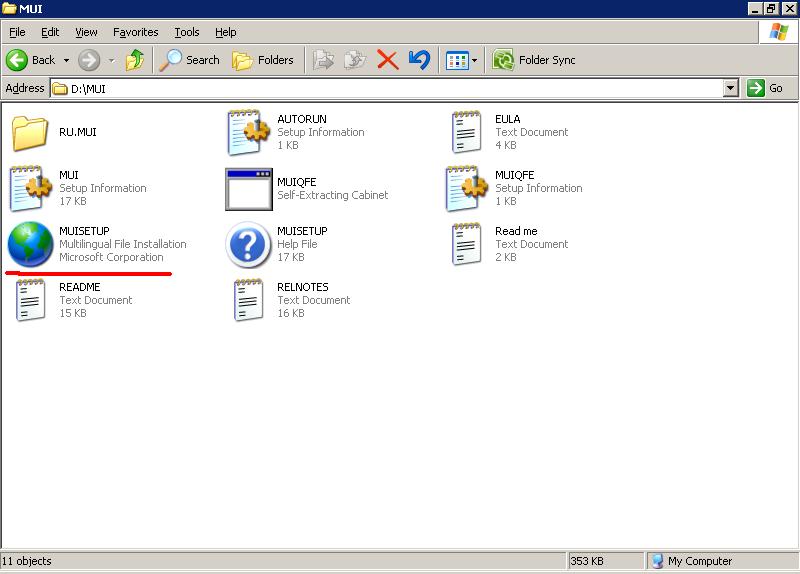The height and width of the screenshot is (574, 800).
Task: Open the Tools menu
Action: pyautogui.click(x=186, y=32)
